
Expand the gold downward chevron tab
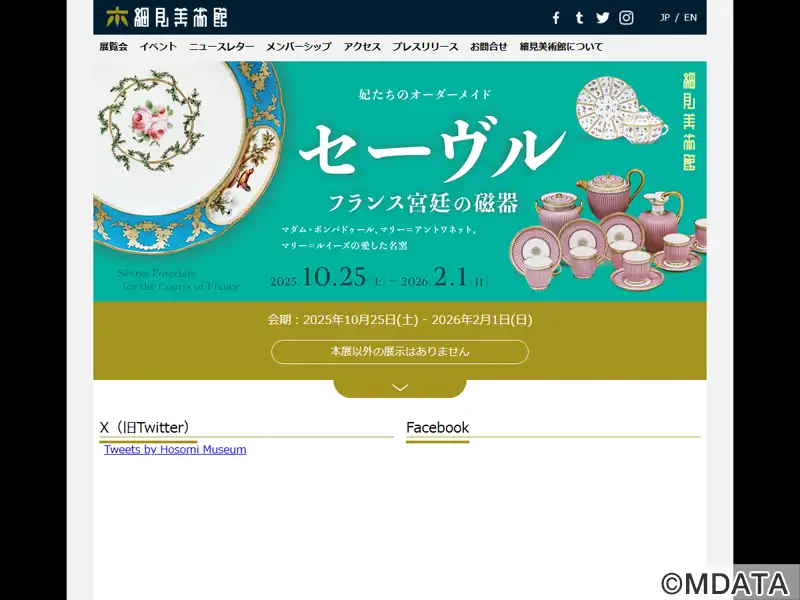(400, 388)
